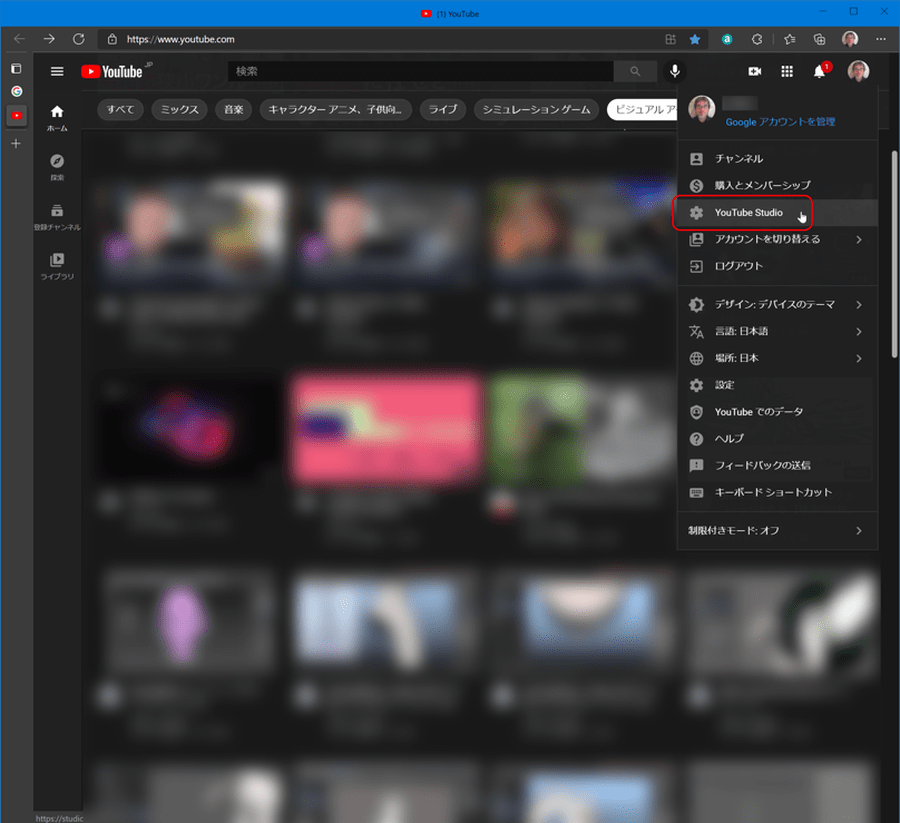Select the 音楽 filter chip
The width and height of the screenshot is (900, 823).
pos(233,110)
